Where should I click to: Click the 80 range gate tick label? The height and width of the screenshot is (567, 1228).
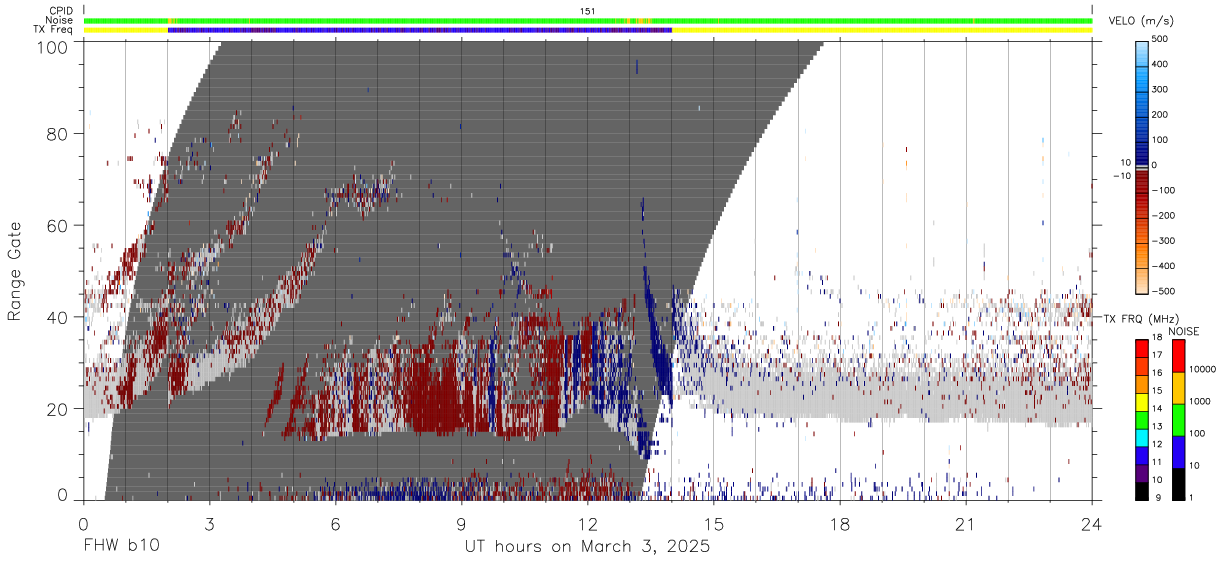tap(58, 134)
